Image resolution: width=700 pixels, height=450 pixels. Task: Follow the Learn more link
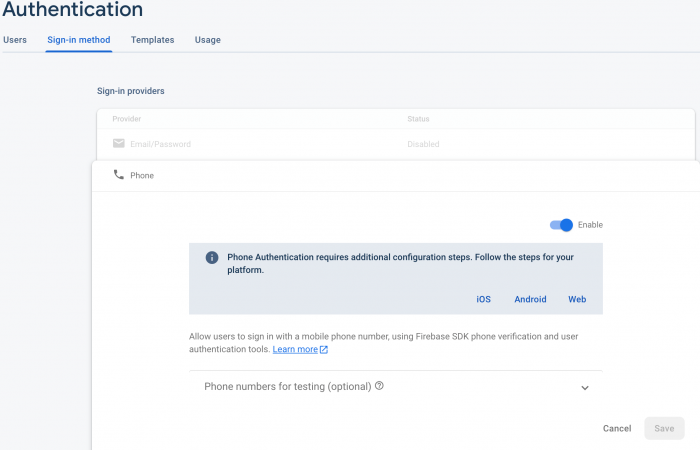tap(295, 350)
